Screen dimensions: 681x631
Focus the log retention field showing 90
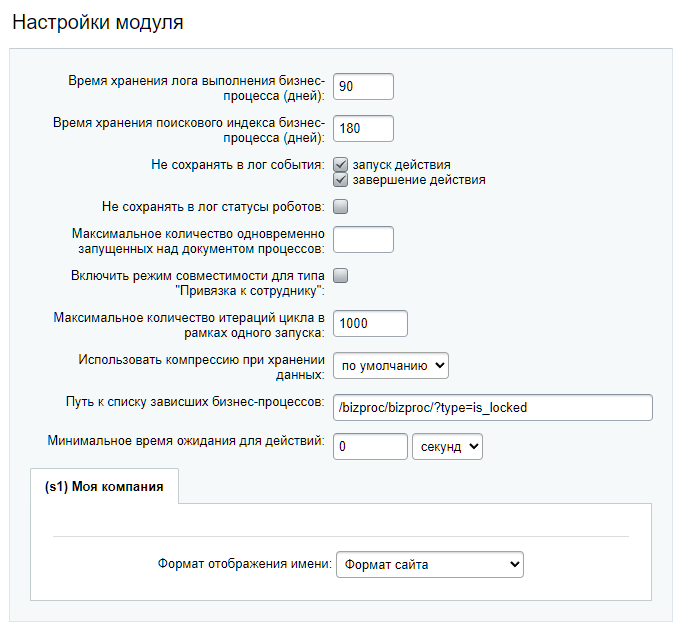click(x=364, y=87)
